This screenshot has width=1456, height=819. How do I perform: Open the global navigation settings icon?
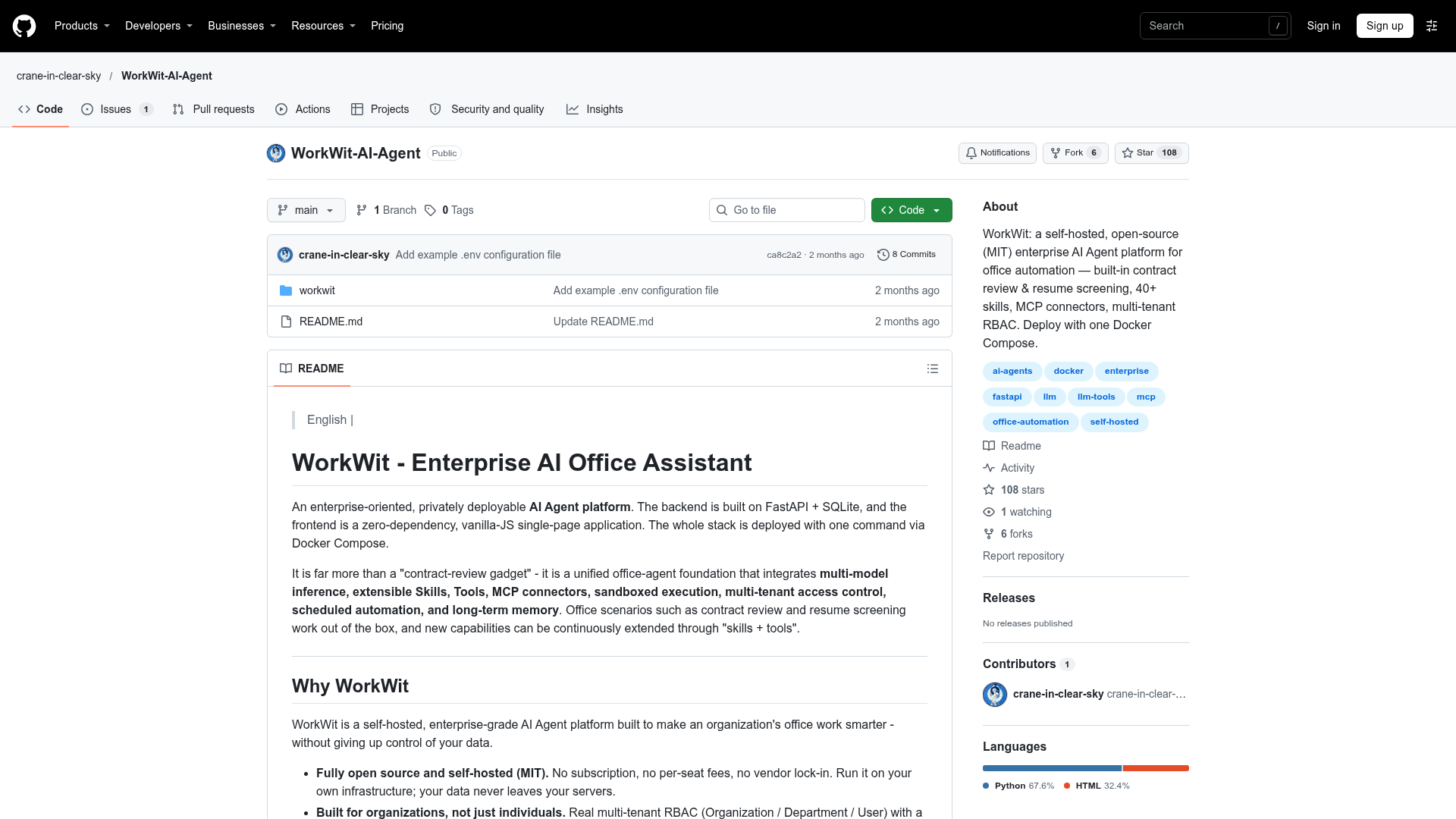[x=1432, y=26]
